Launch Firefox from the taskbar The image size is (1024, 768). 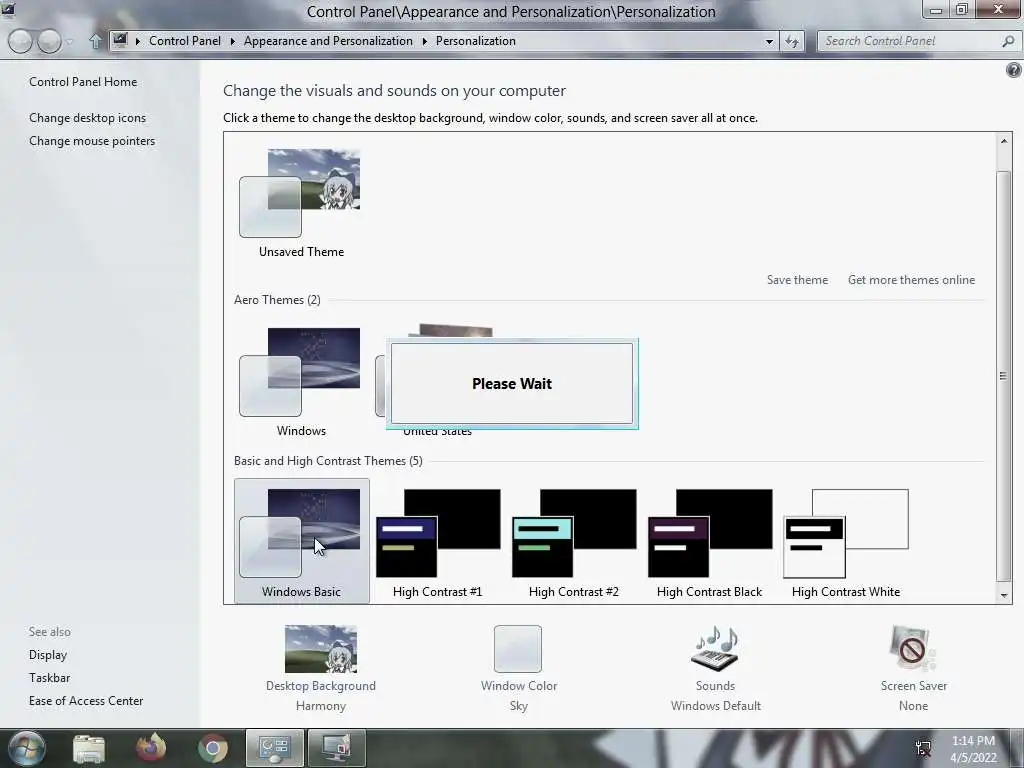pyautogui.click(x=151, y=748)
